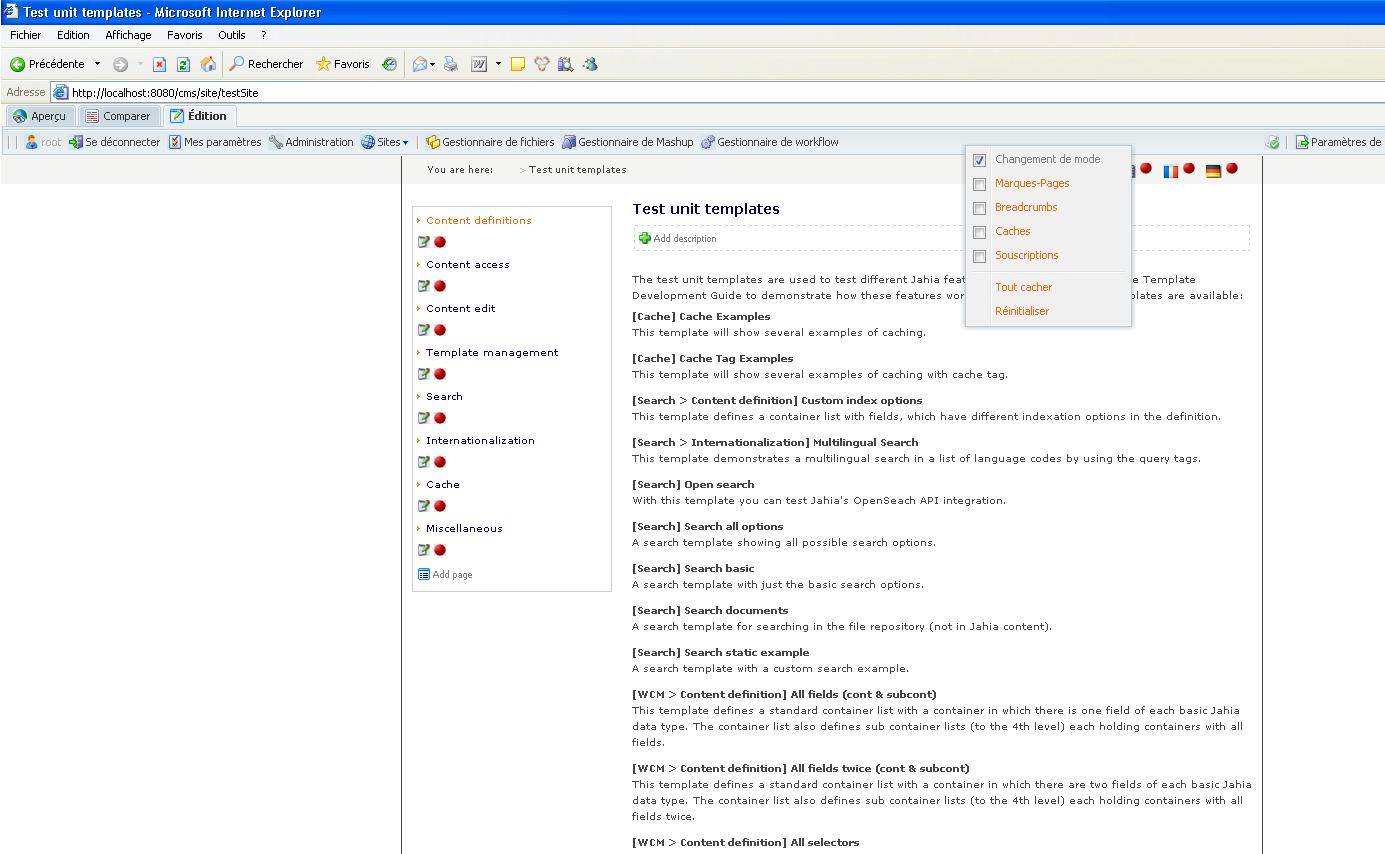Click the Add page link
Image resolution: width=1385 pixels, height=854 pixels.
pyautogui.click(x=445, y=575)
